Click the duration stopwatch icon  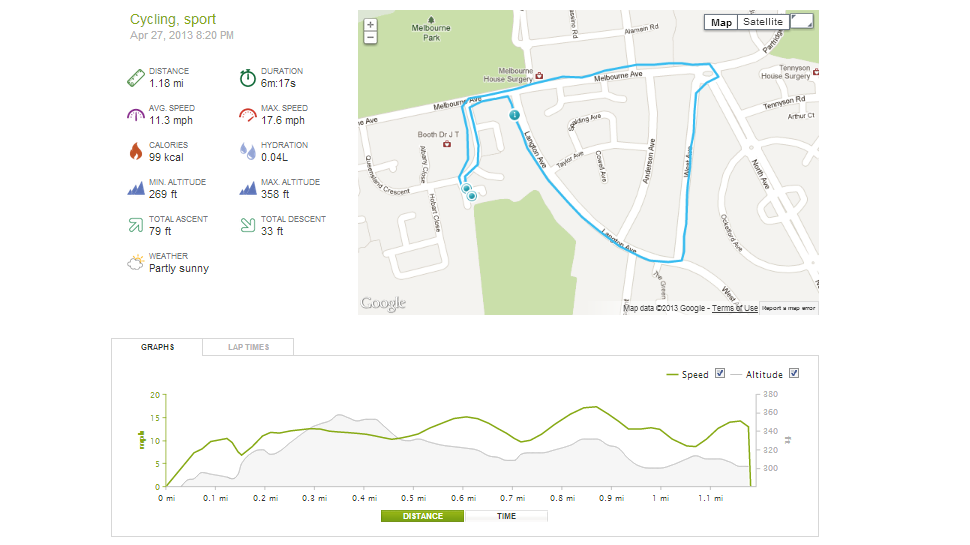247,78
